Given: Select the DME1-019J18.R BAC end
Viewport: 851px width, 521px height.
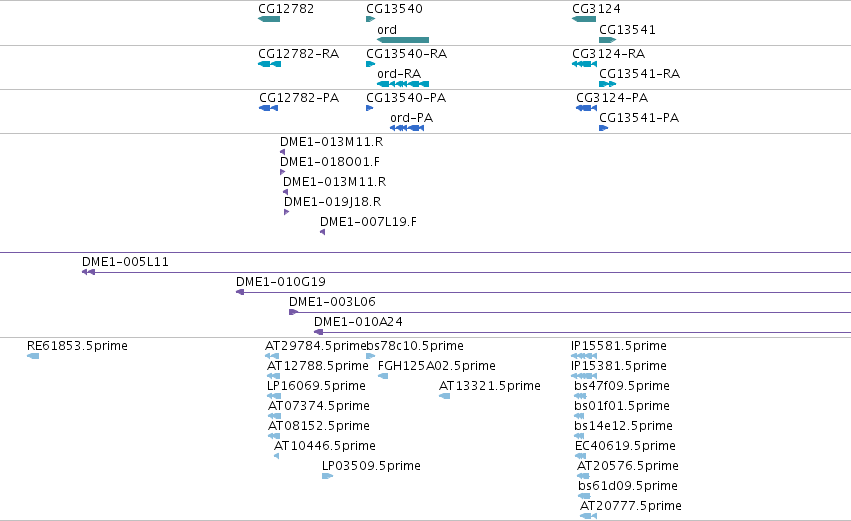Looking at the screenshot, I should pos(287,212).
